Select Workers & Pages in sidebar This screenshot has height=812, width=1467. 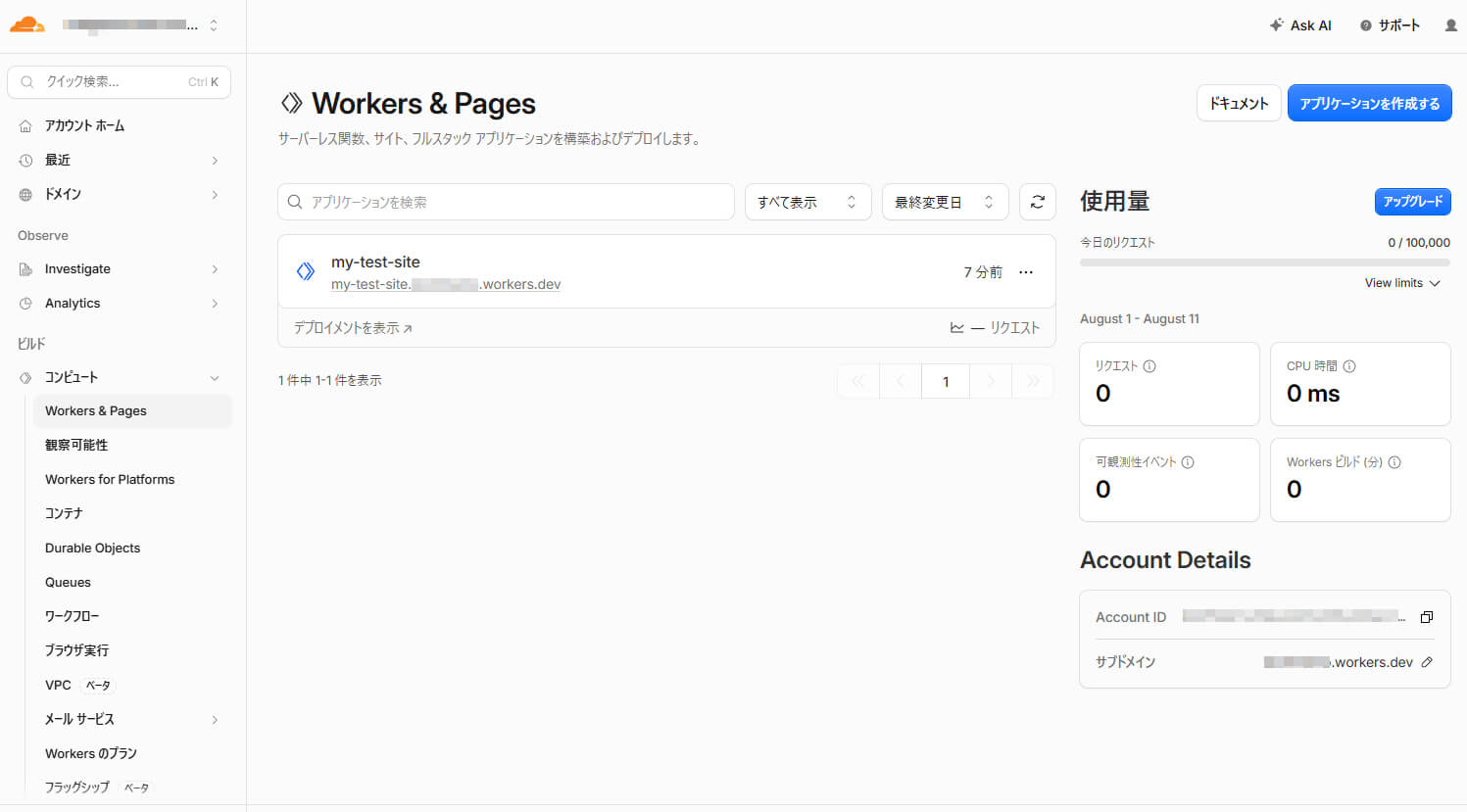click(132, 411)
